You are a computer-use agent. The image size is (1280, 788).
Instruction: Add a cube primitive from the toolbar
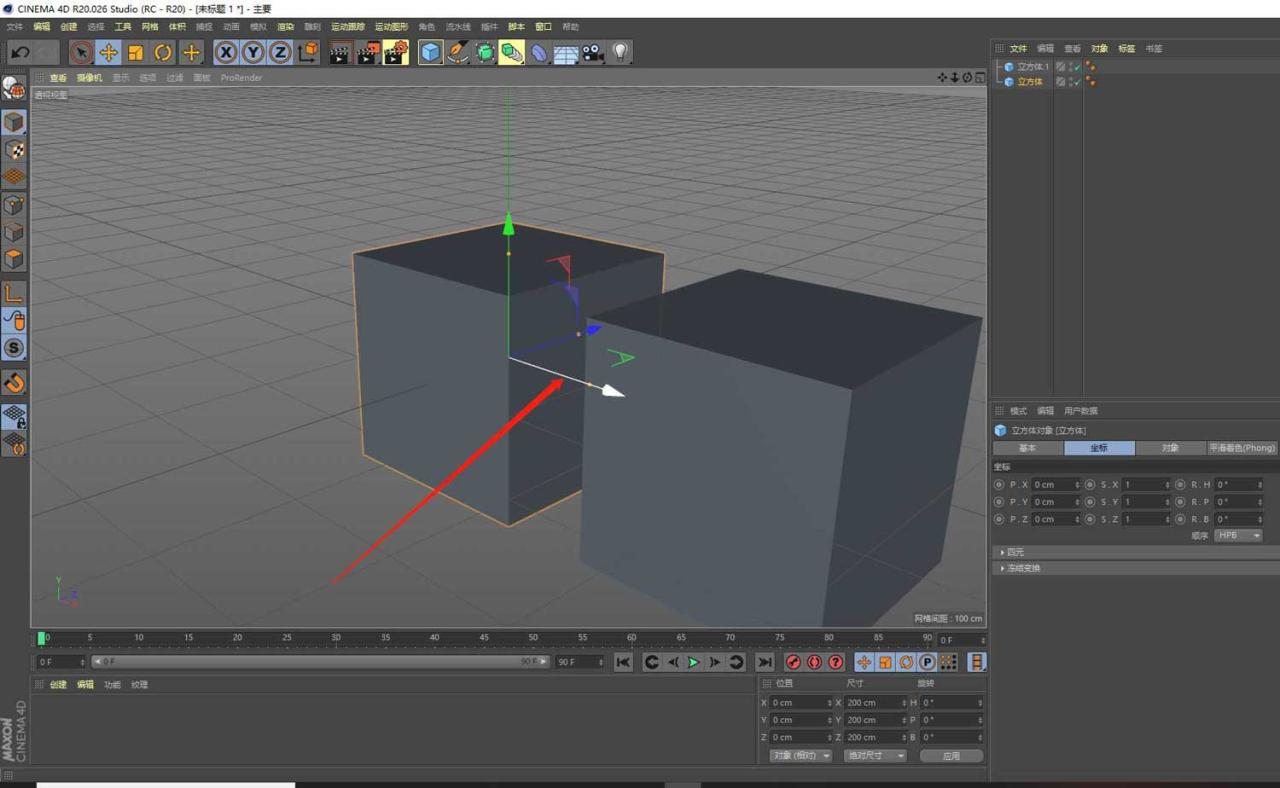pos(430,52)
